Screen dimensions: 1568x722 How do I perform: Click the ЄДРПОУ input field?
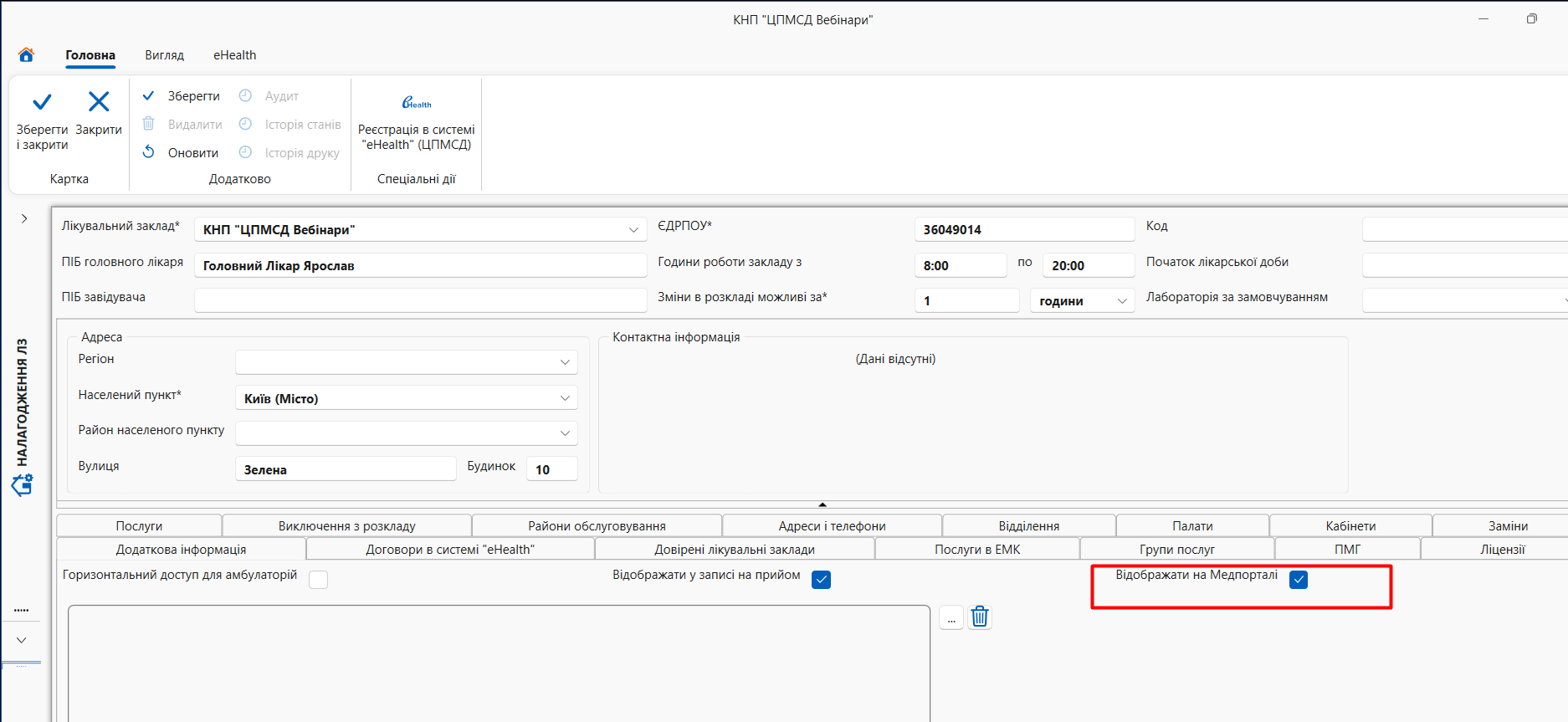(x=1025, y=229)
